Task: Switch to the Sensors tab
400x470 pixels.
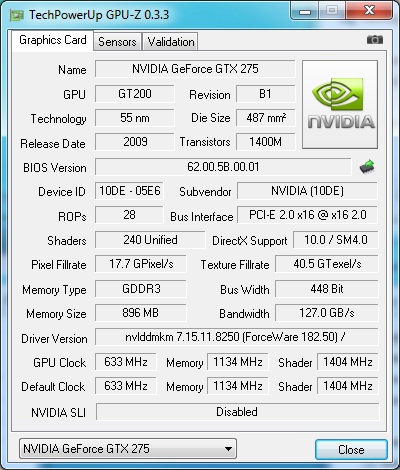Action: tap(117, 42)
